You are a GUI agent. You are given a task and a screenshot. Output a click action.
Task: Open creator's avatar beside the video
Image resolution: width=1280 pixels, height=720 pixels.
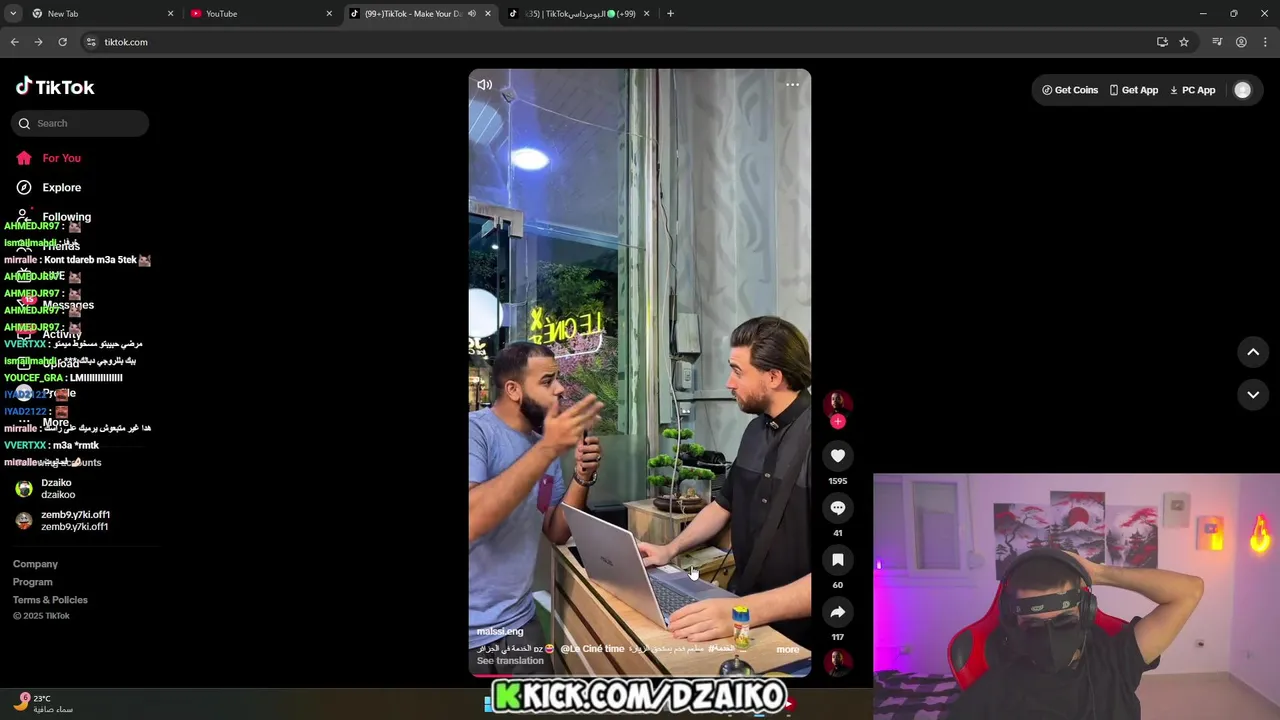point(838,402)
